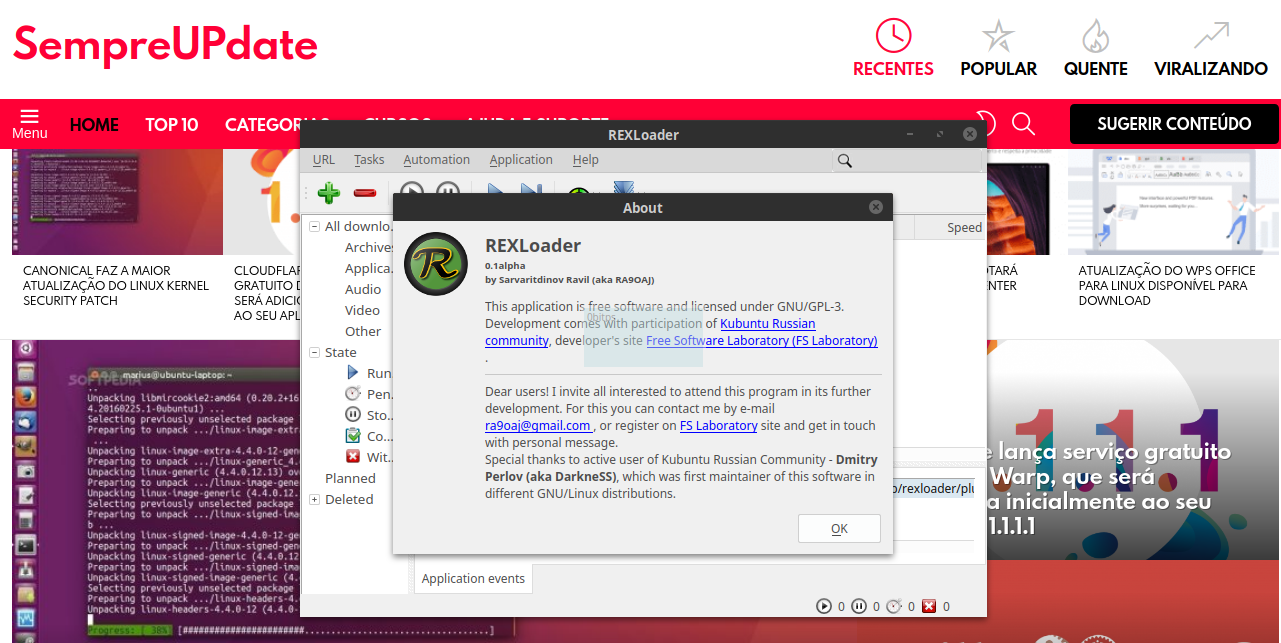Select the Planned tree item

pyautogui.click(x=350, y=478)
